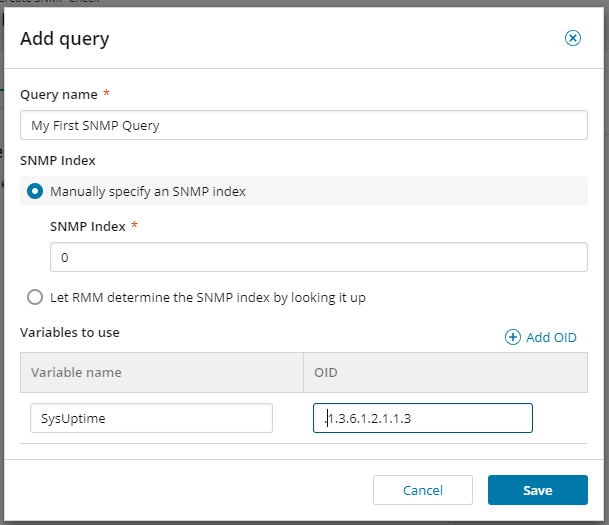Click the 'Manually specify an SNMP index' label

coord(148,191)
